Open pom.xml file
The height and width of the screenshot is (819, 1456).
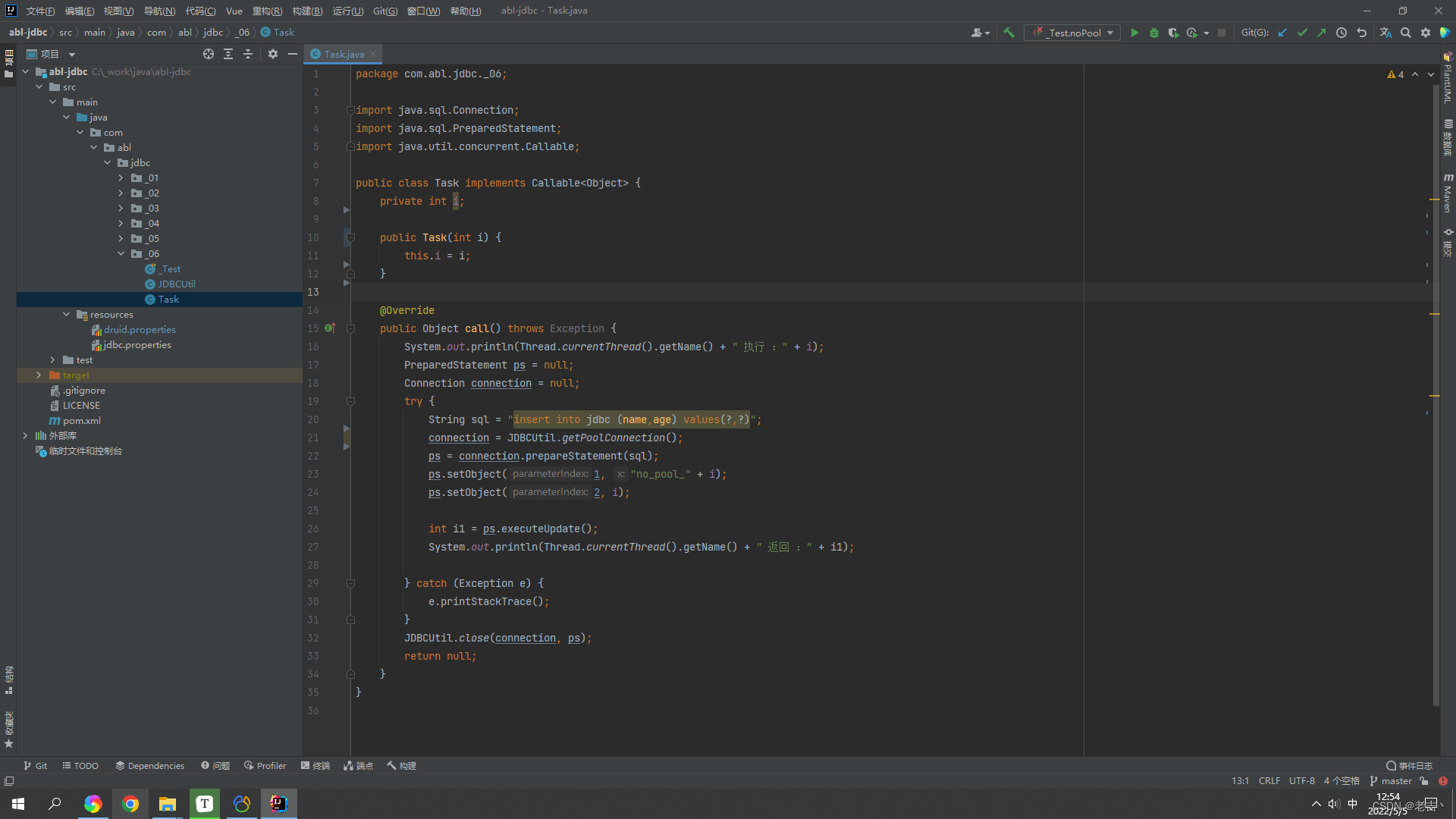click(81, 421)
